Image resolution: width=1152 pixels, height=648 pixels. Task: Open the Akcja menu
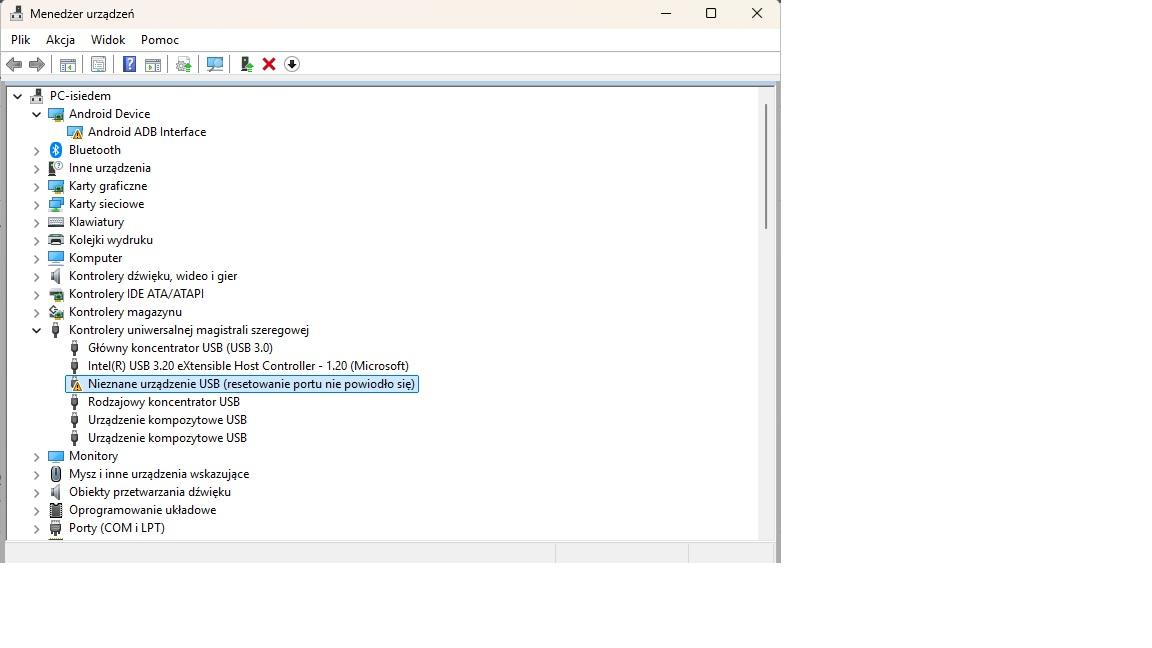[x=60, y=40]
